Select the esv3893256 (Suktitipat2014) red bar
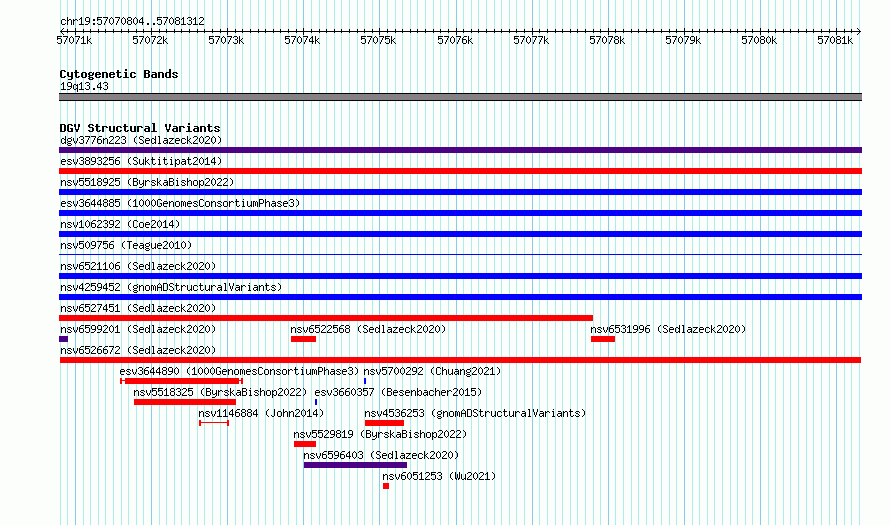Image resolution: width=890 pixels, height=525 pixels. pyautogui.click(x=460, y=171)
